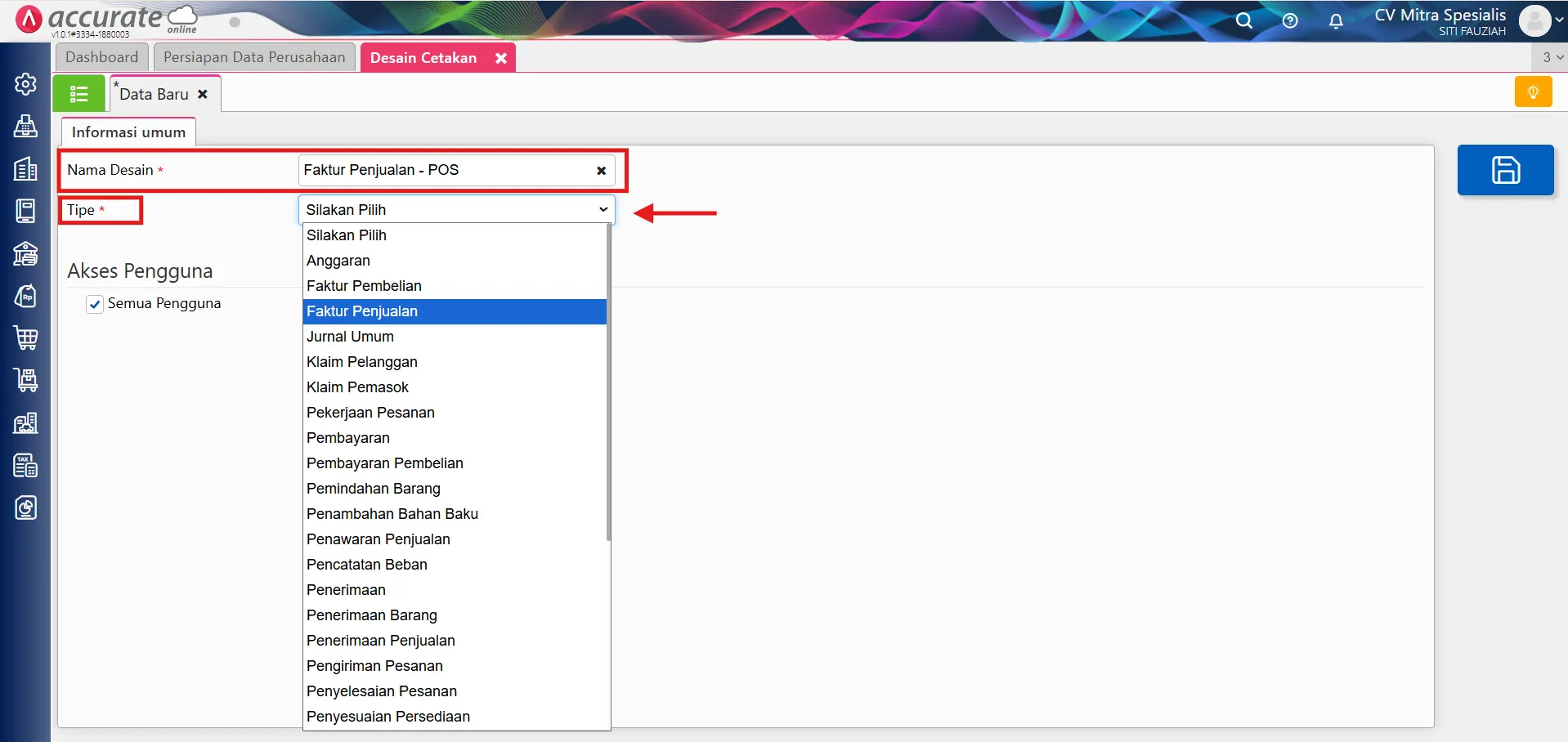Close the Desain Cetakan tab

[501, 58]
